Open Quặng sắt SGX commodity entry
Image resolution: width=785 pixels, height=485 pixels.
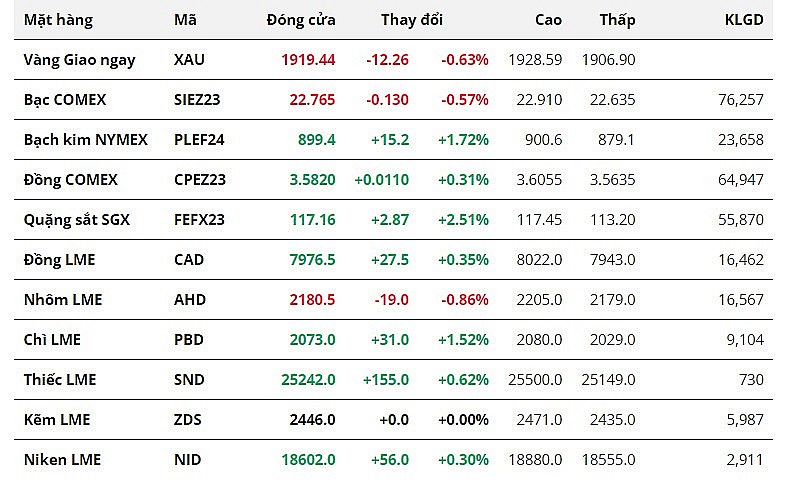[75, 220]
